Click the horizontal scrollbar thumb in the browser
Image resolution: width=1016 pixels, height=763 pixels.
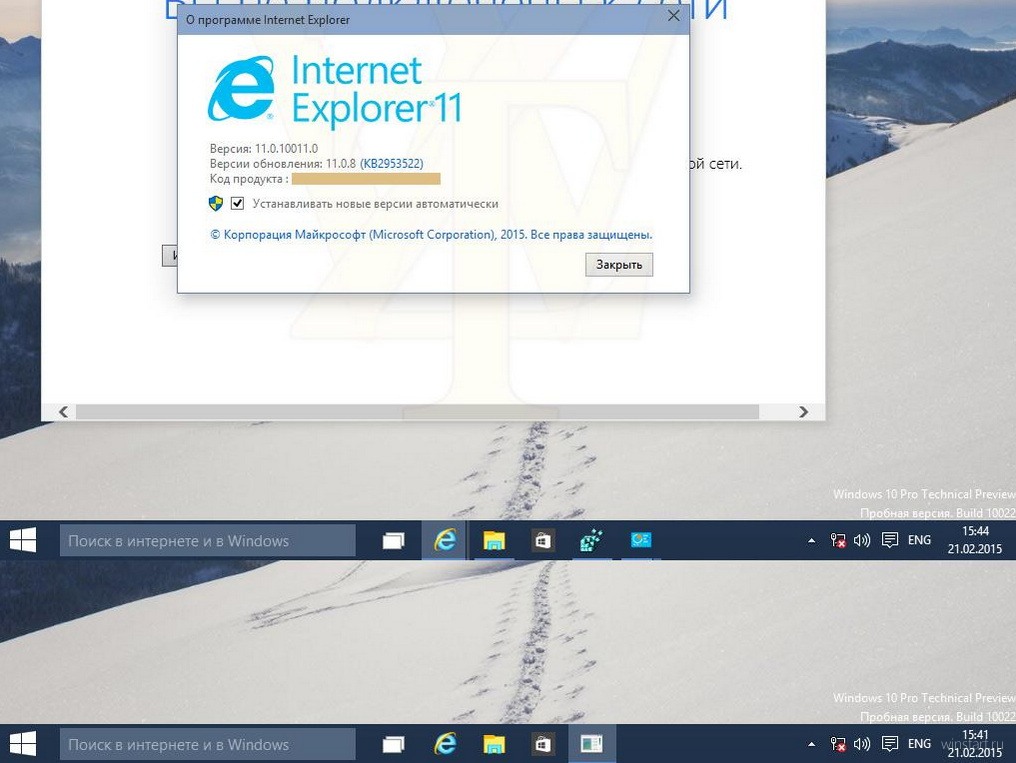pos(417,412)
